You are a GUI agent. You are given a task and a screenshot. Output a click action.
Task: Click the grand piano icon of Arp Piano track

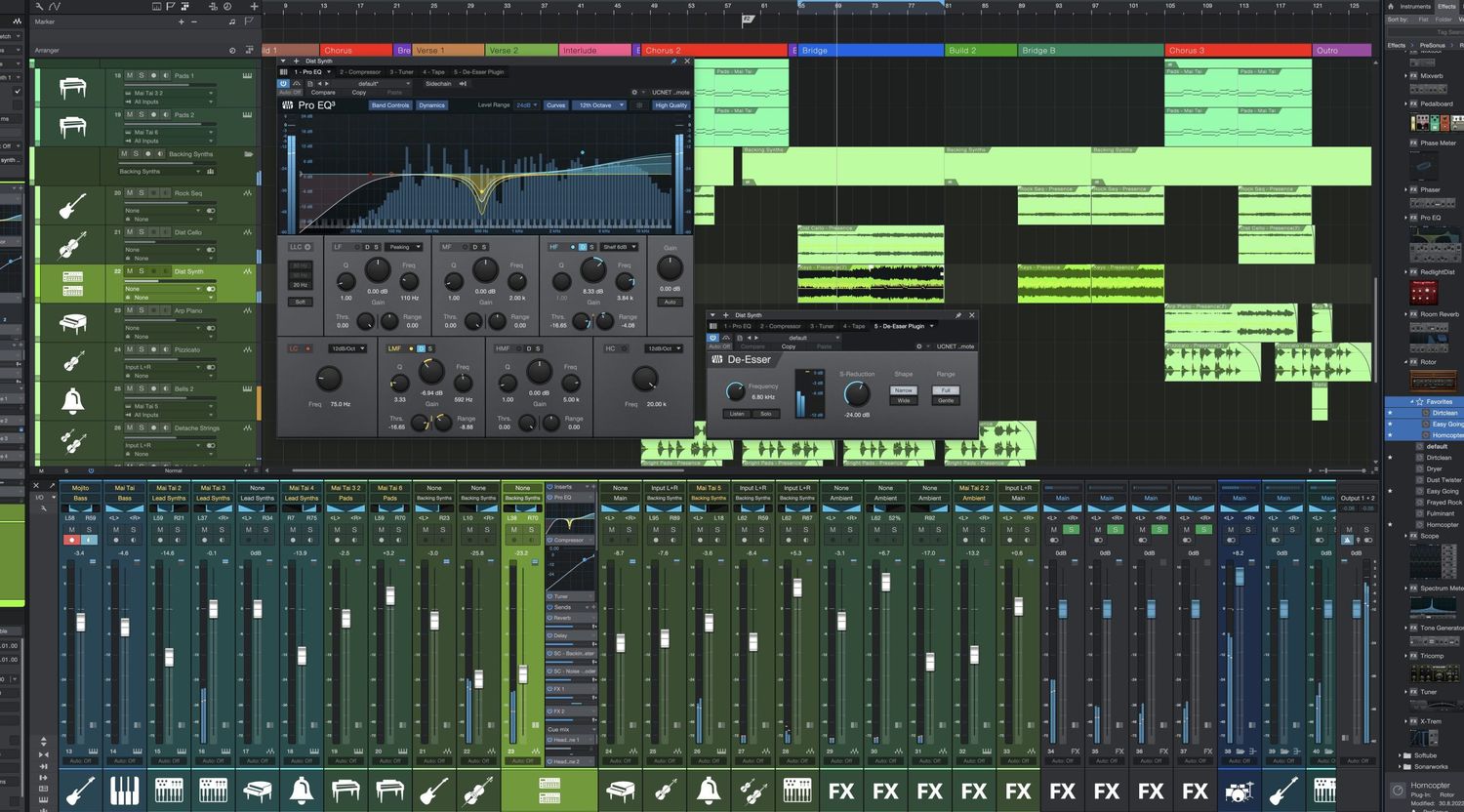(73, 323)
